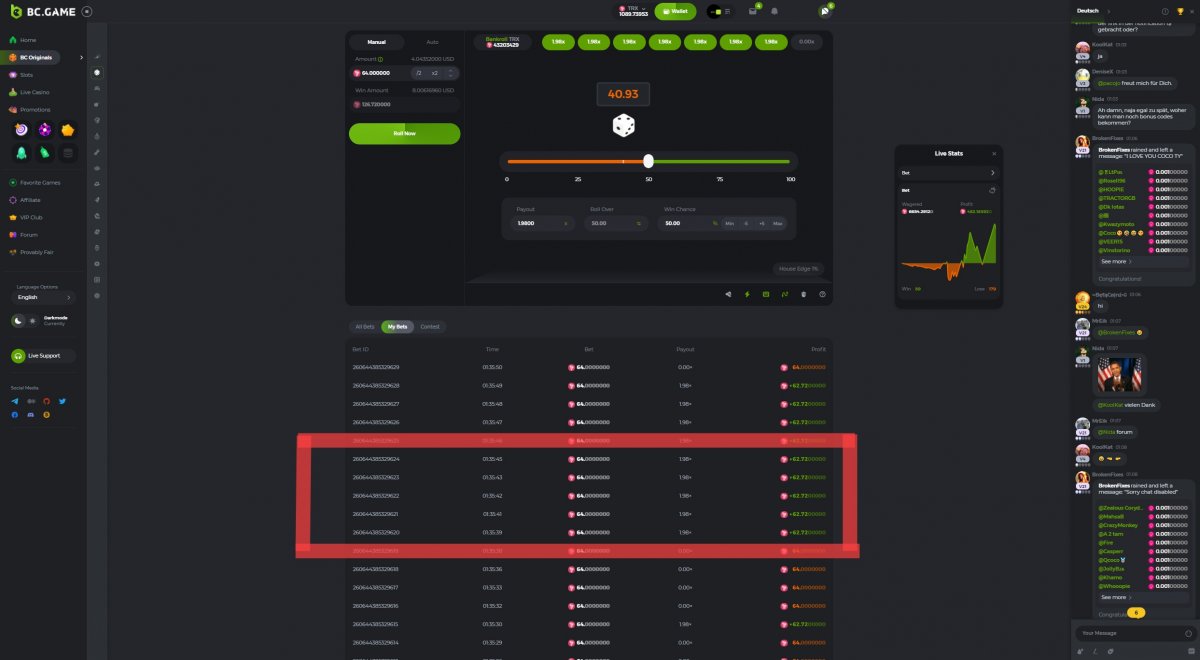Switch to the Auto betting tab
1200x660 pixels.
(432, 42)
